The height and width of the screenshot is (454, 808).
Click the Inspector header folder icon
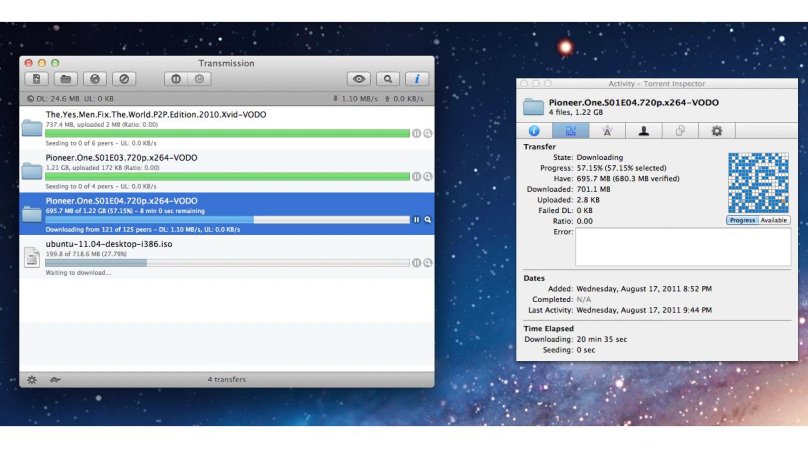pos(533,107)
